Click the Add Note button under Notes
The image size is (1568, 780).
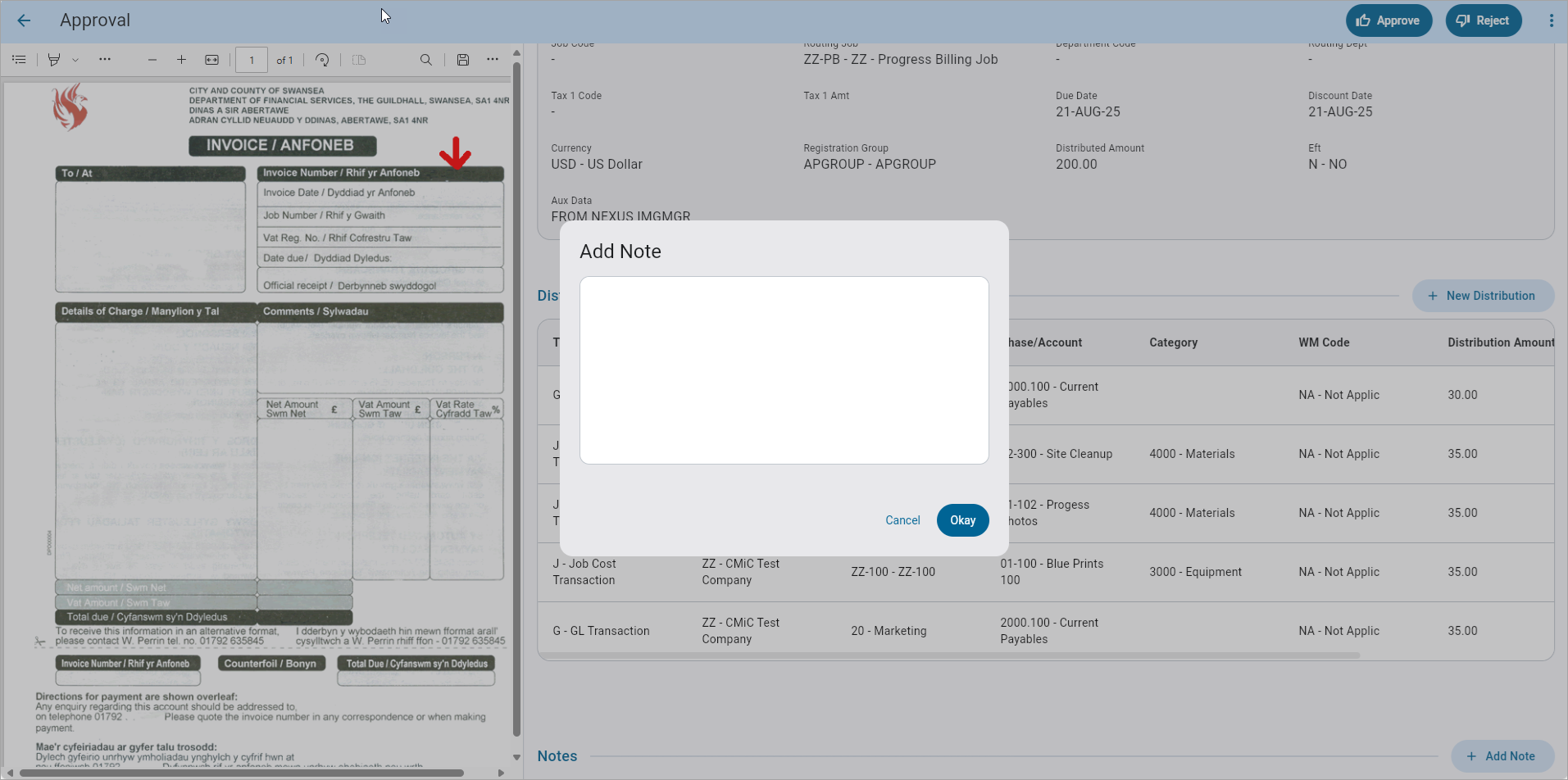(x=1502, y=756)
